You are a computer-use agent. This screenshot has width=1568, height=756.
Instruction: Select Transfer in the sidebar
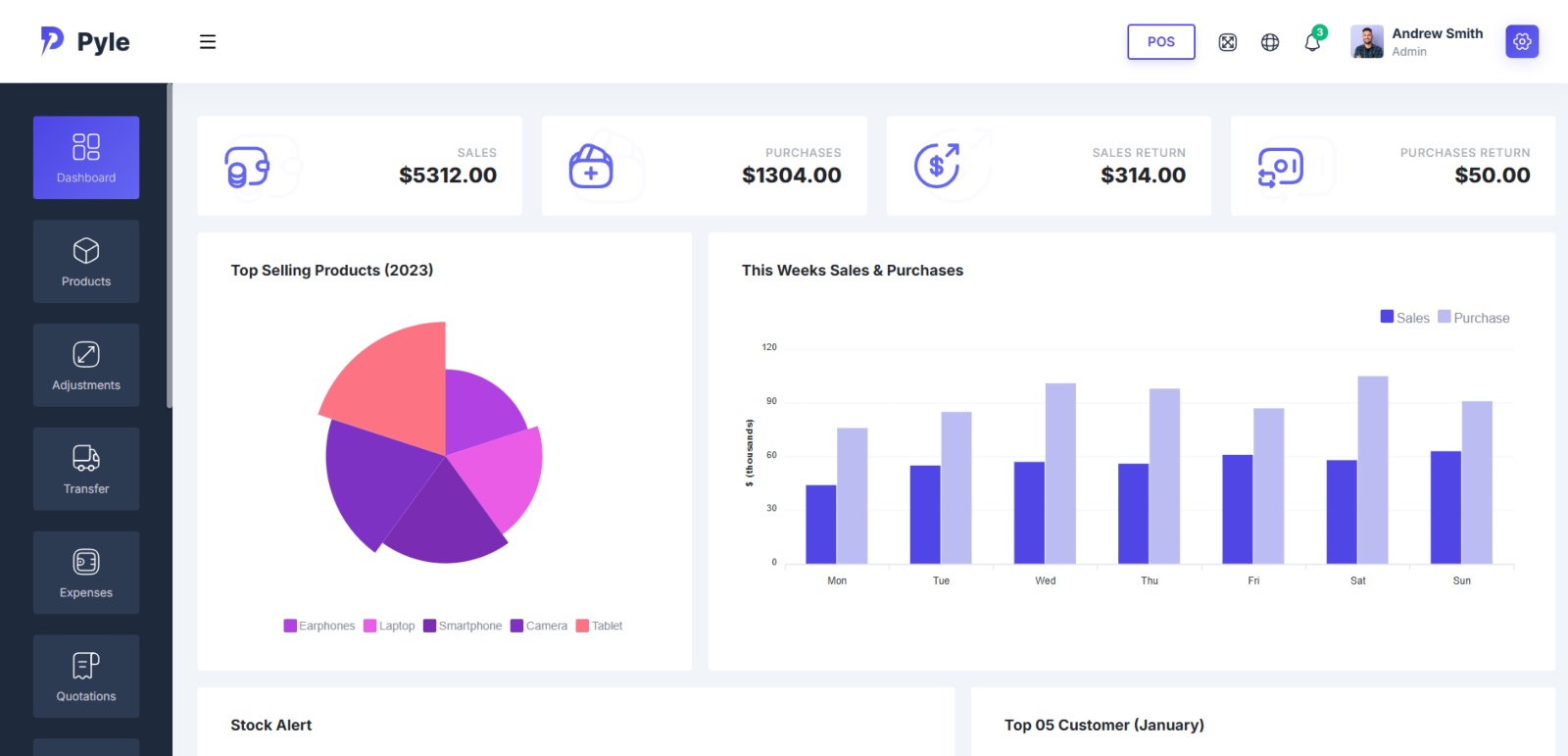click(86, 470)
